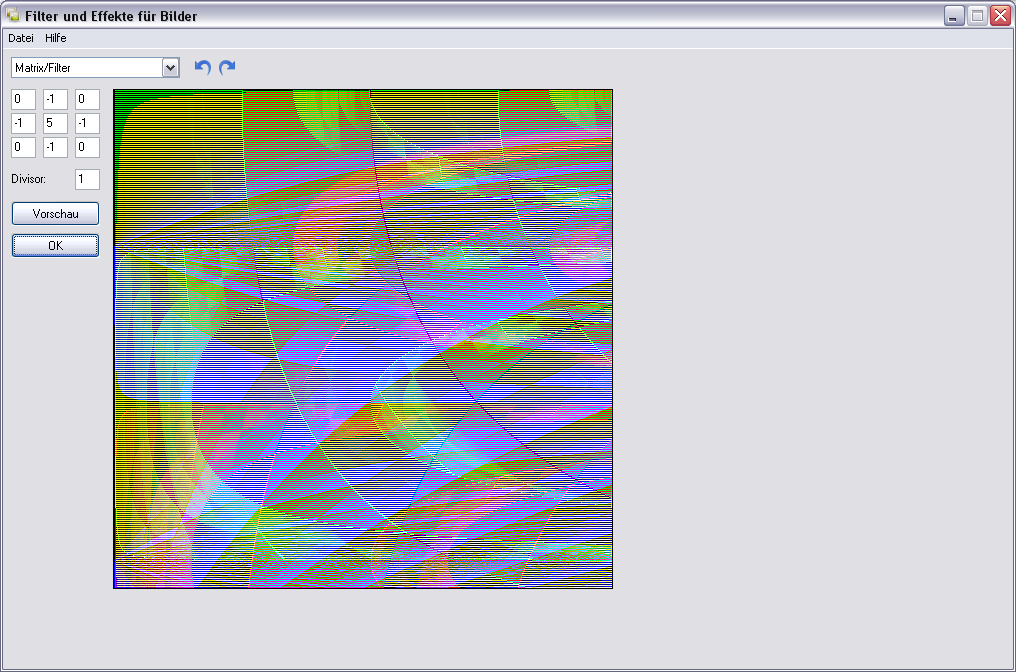Select the top-right matrix cell field
Screen dimensions: 1016x672
click(x=87, y=99)
